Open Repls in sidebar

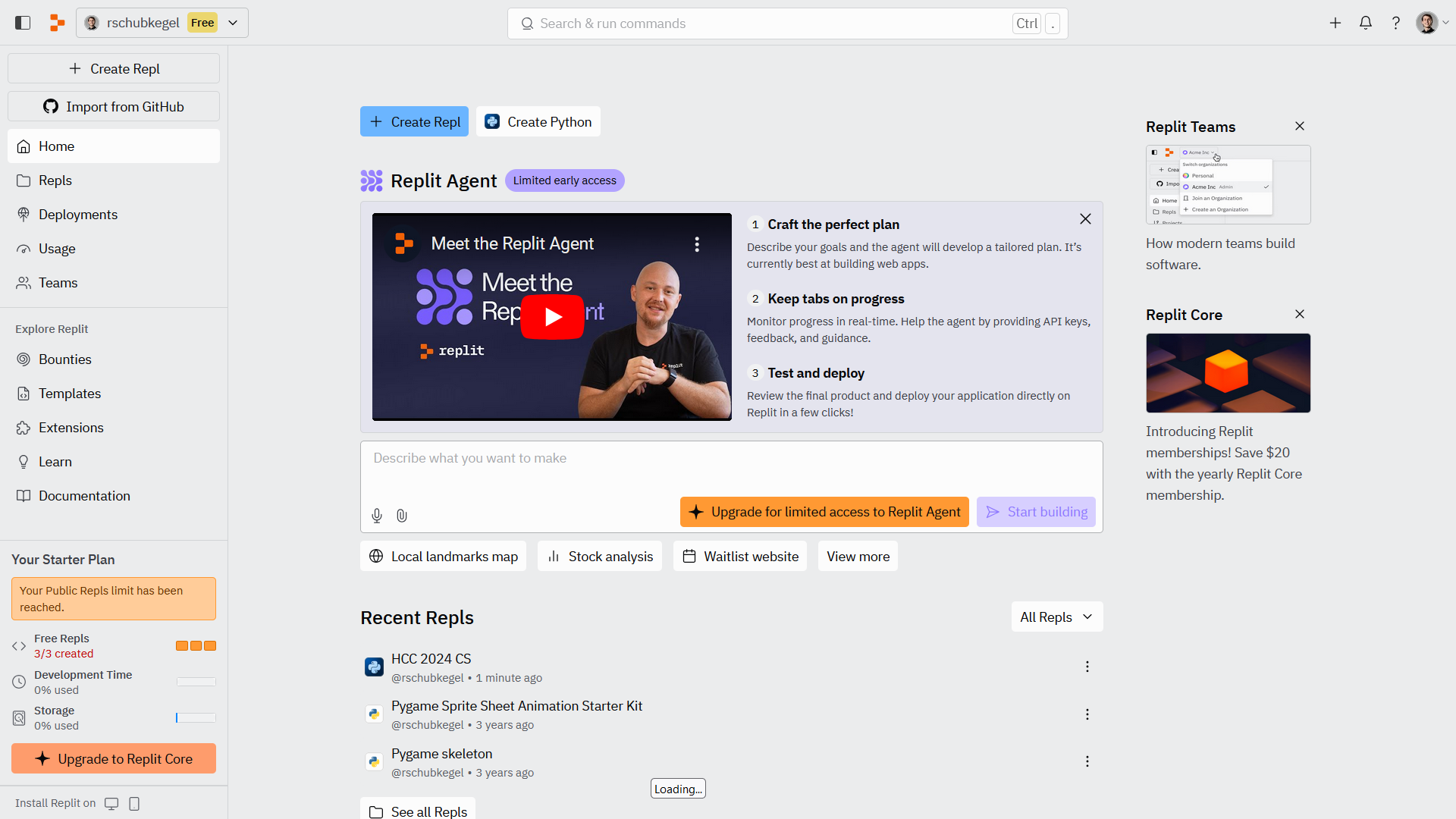coord(114,180)
